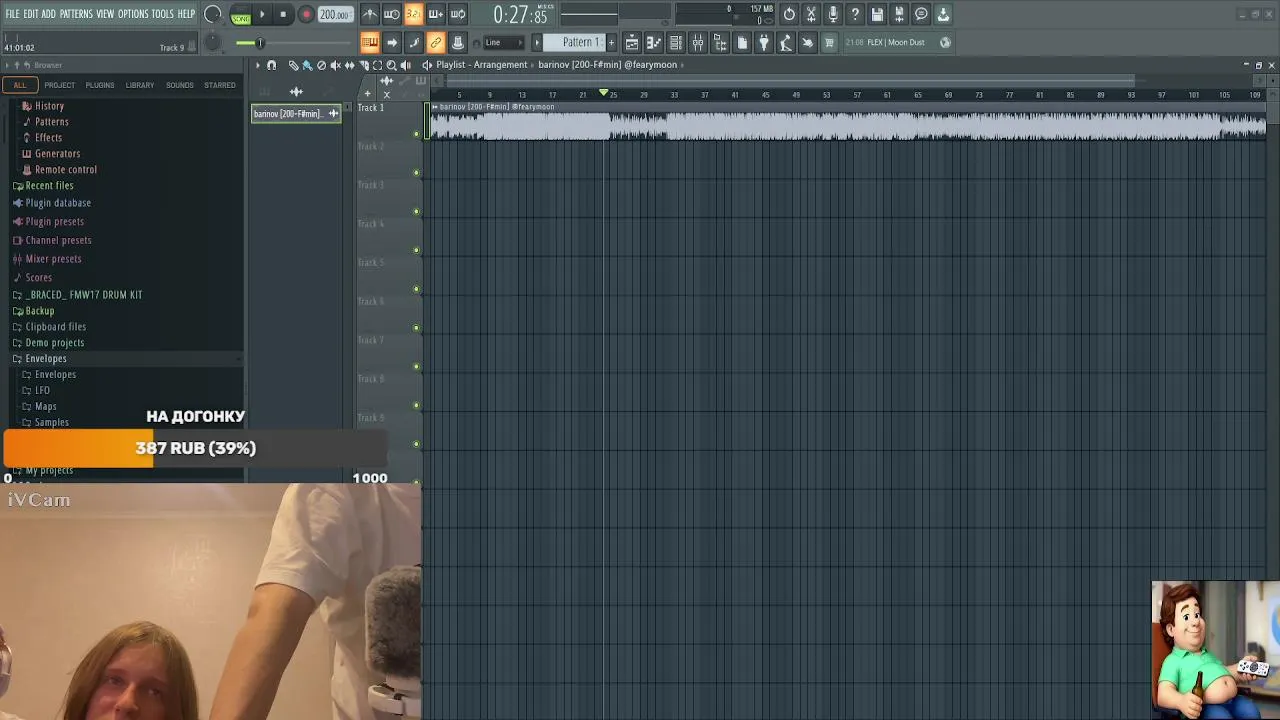Collapse the Envelopes folder in browser

(x=45, y=358)
